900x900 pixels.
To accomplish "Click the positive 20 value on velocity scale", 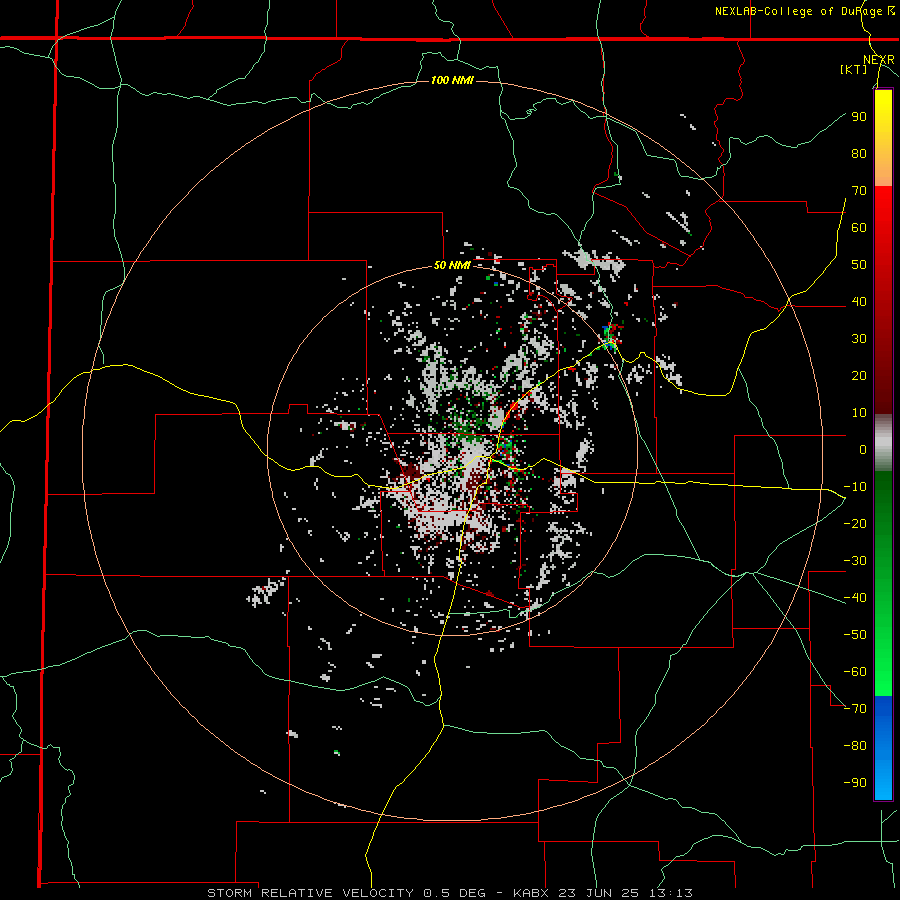I will pyautogui.click(x=859, y=375).
